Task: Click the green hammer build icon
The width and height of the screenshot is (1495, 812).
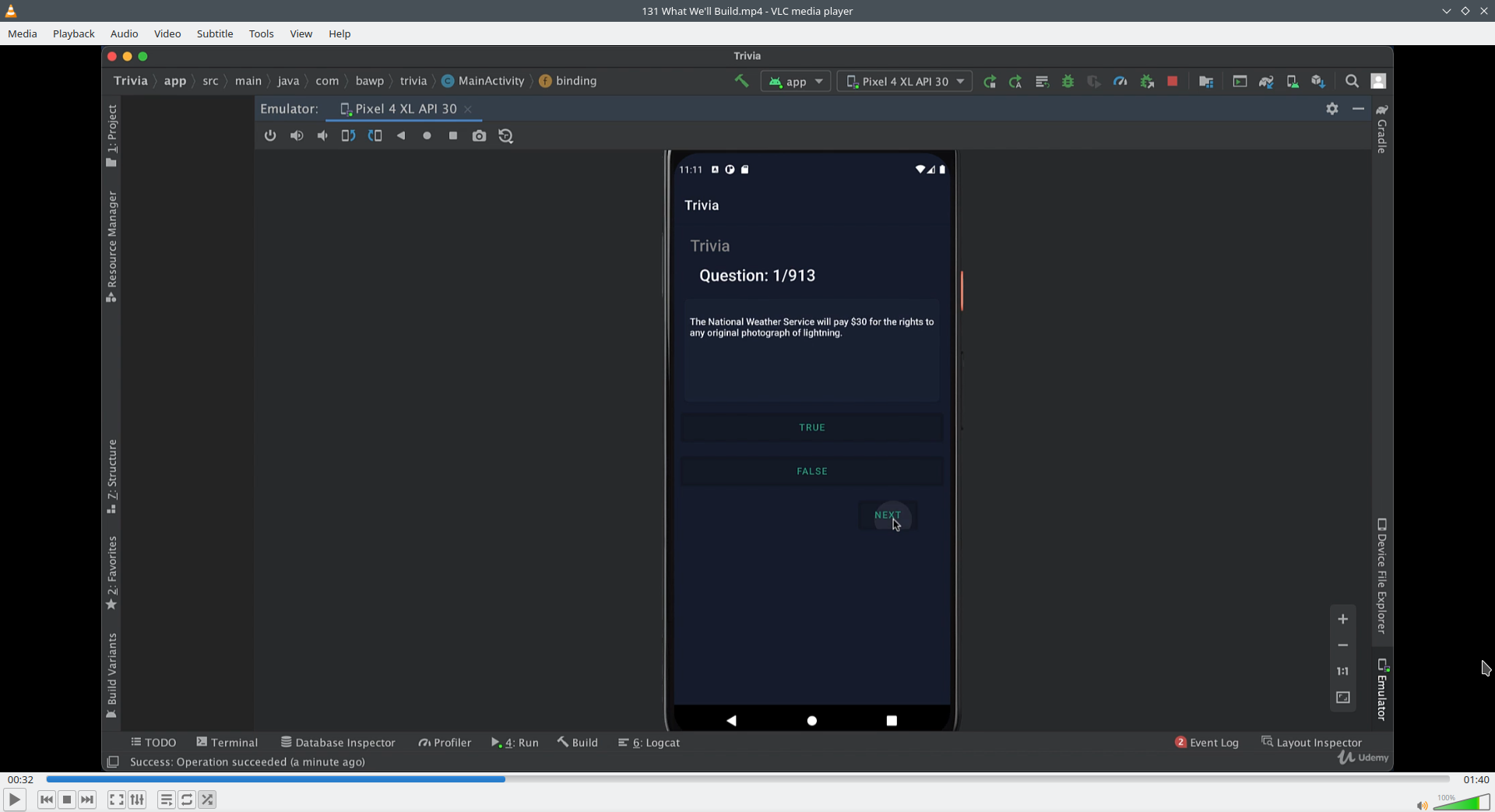Action: (741, 81)
